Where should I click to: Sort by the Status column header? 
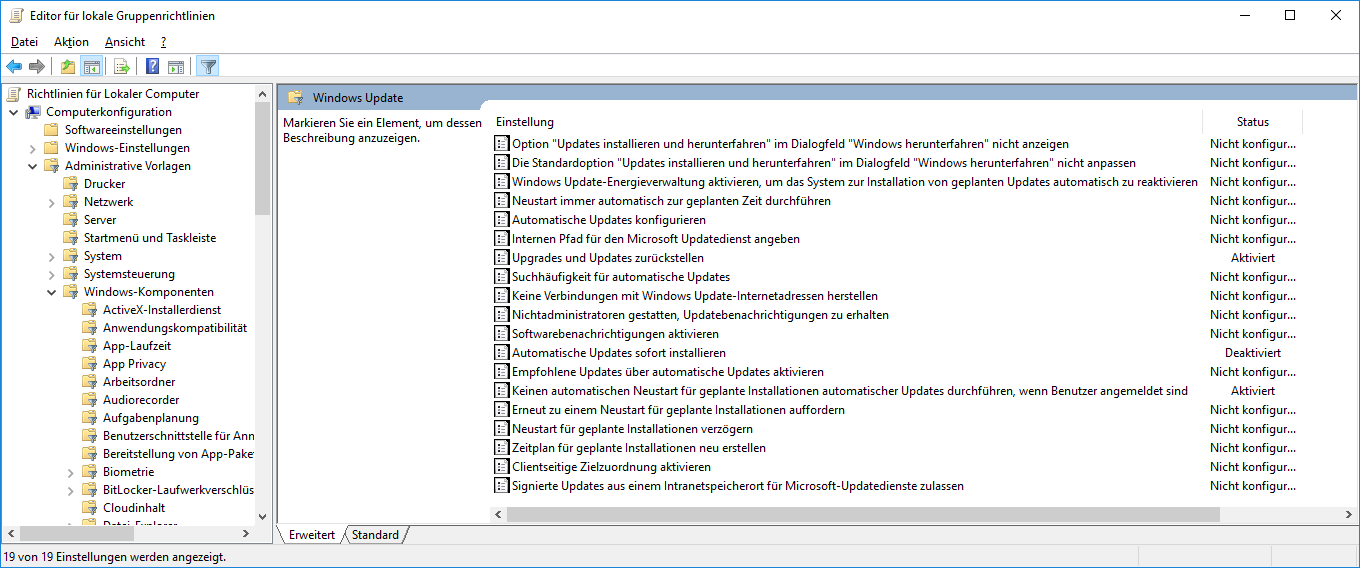tap(1252, 122)
